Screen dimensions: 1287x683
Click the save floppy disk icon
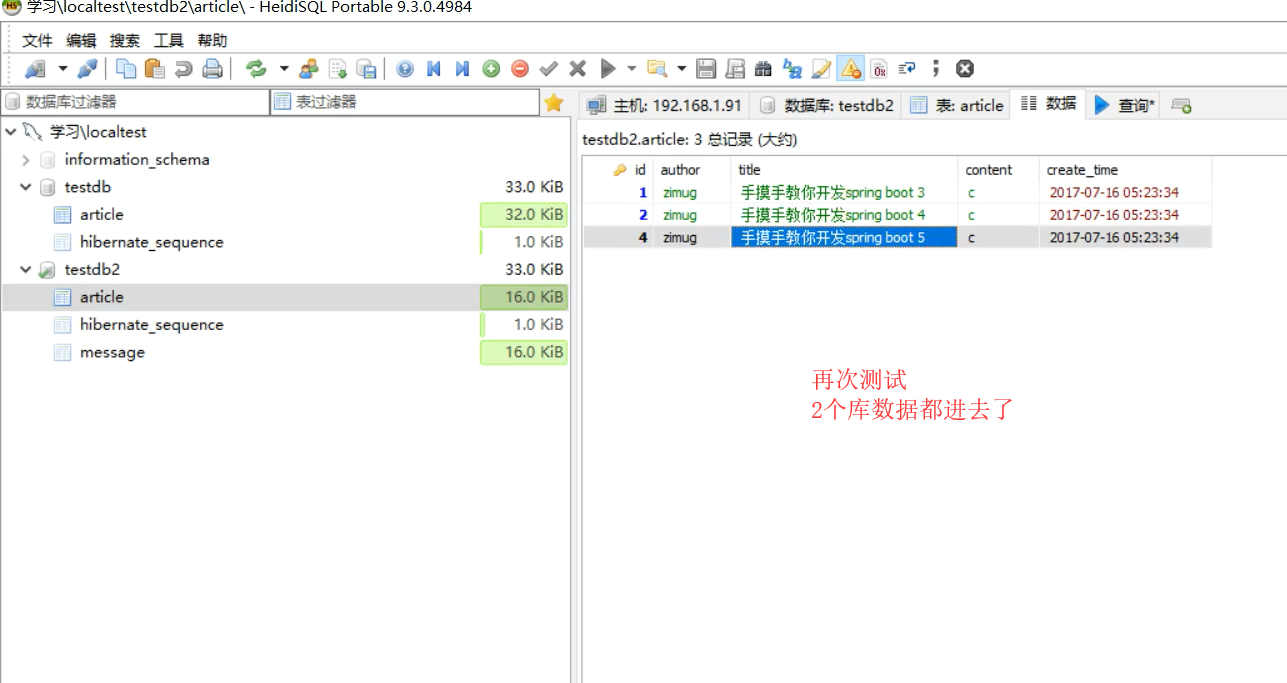[x=707, y=69]
